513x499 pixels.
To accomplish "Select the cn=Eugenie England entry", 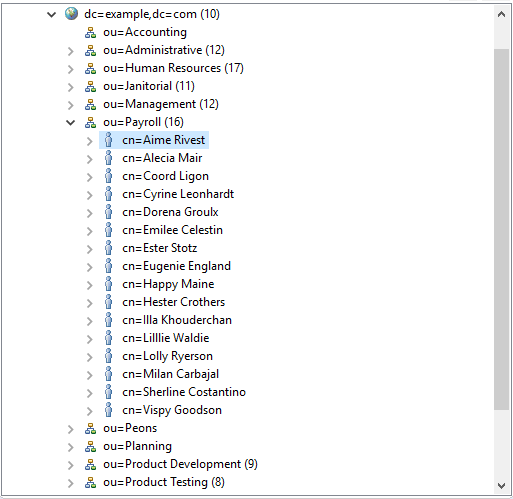I will tap(177, 266).
